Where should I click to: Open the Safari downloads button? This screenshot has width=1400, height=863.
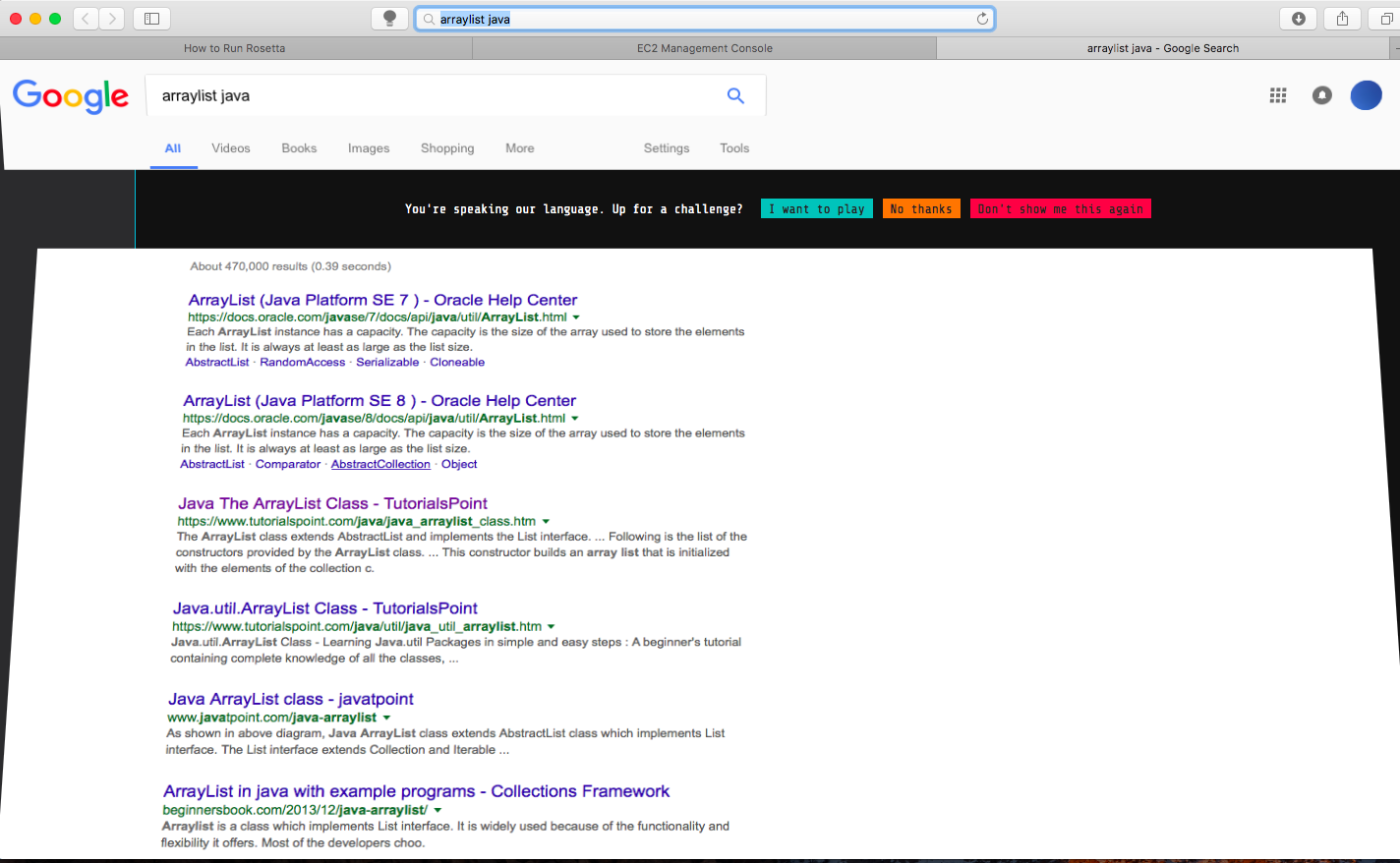click(x=1298, y=19)
